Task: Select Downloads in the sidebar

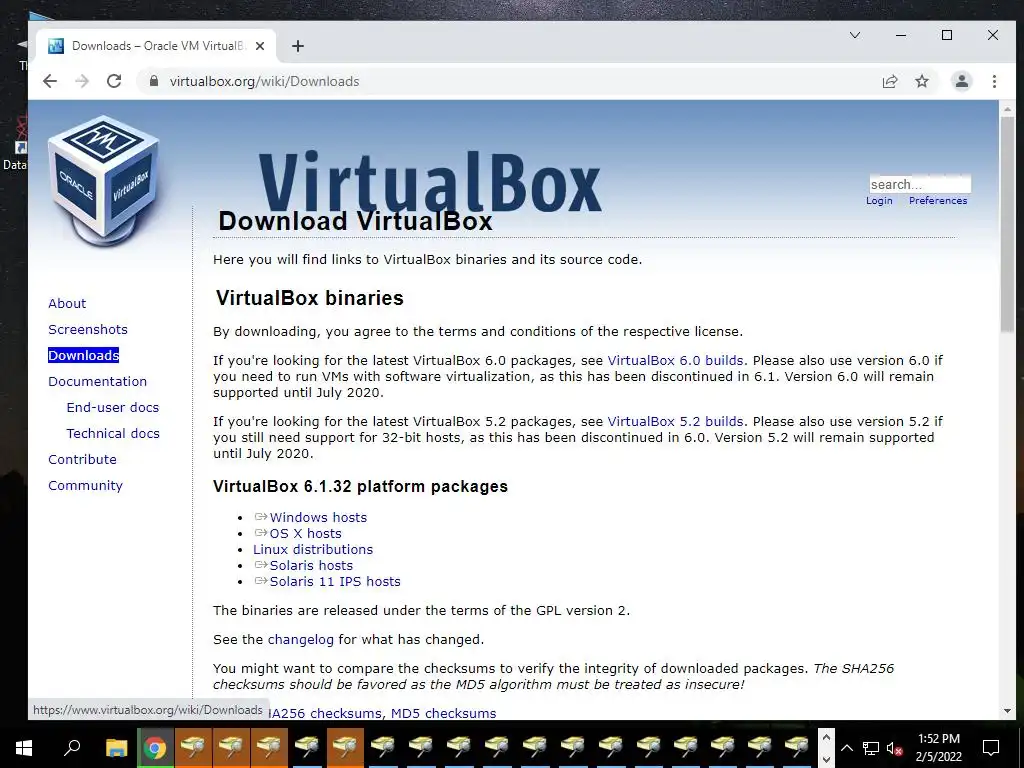Action: point(84,355)
